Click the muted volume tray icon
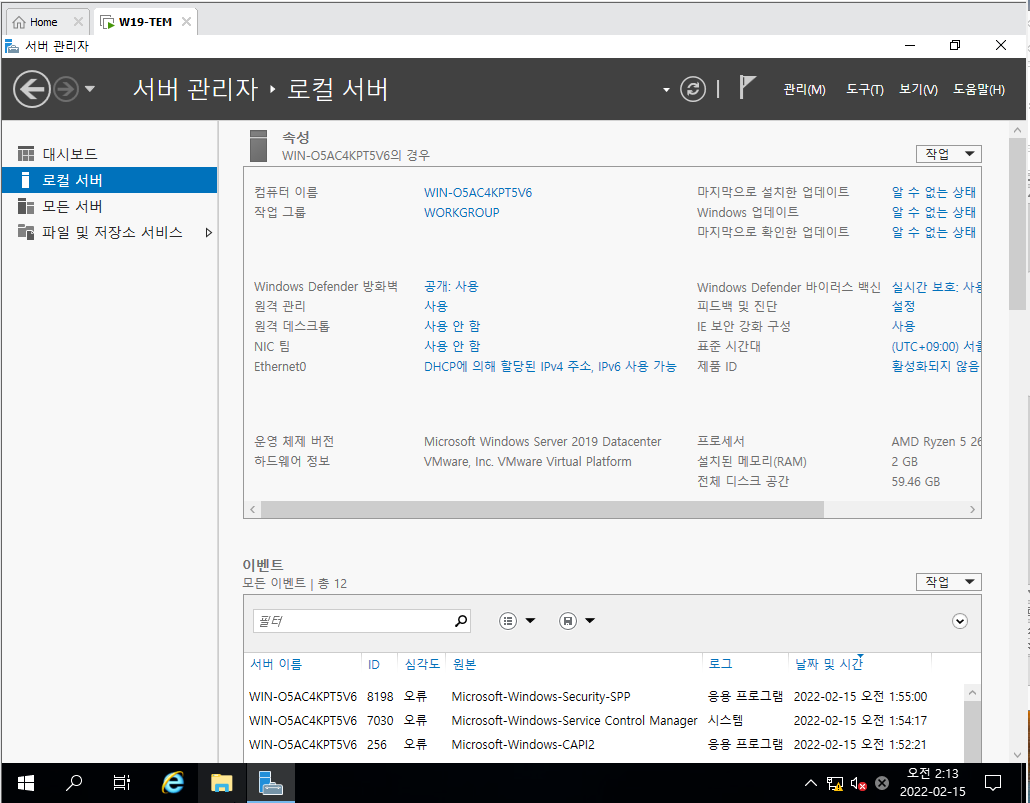 point(858,783)
